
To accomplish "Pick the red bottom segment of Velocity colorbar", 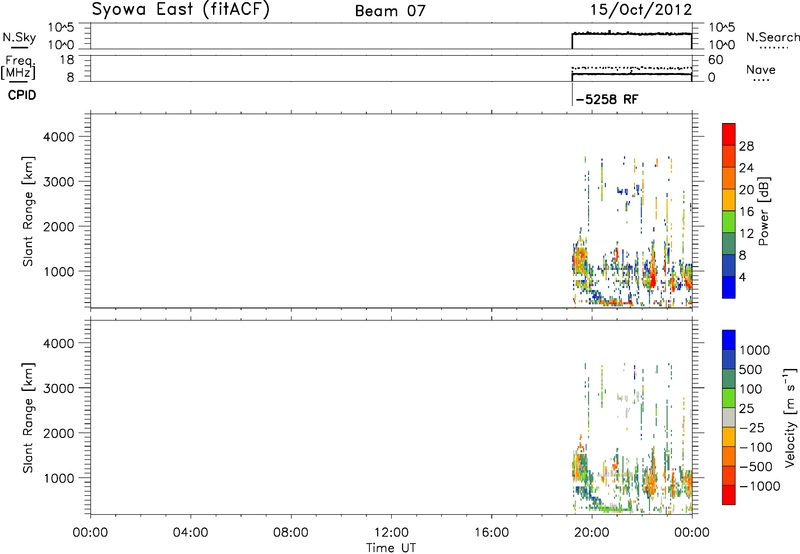I will point(729,495).
